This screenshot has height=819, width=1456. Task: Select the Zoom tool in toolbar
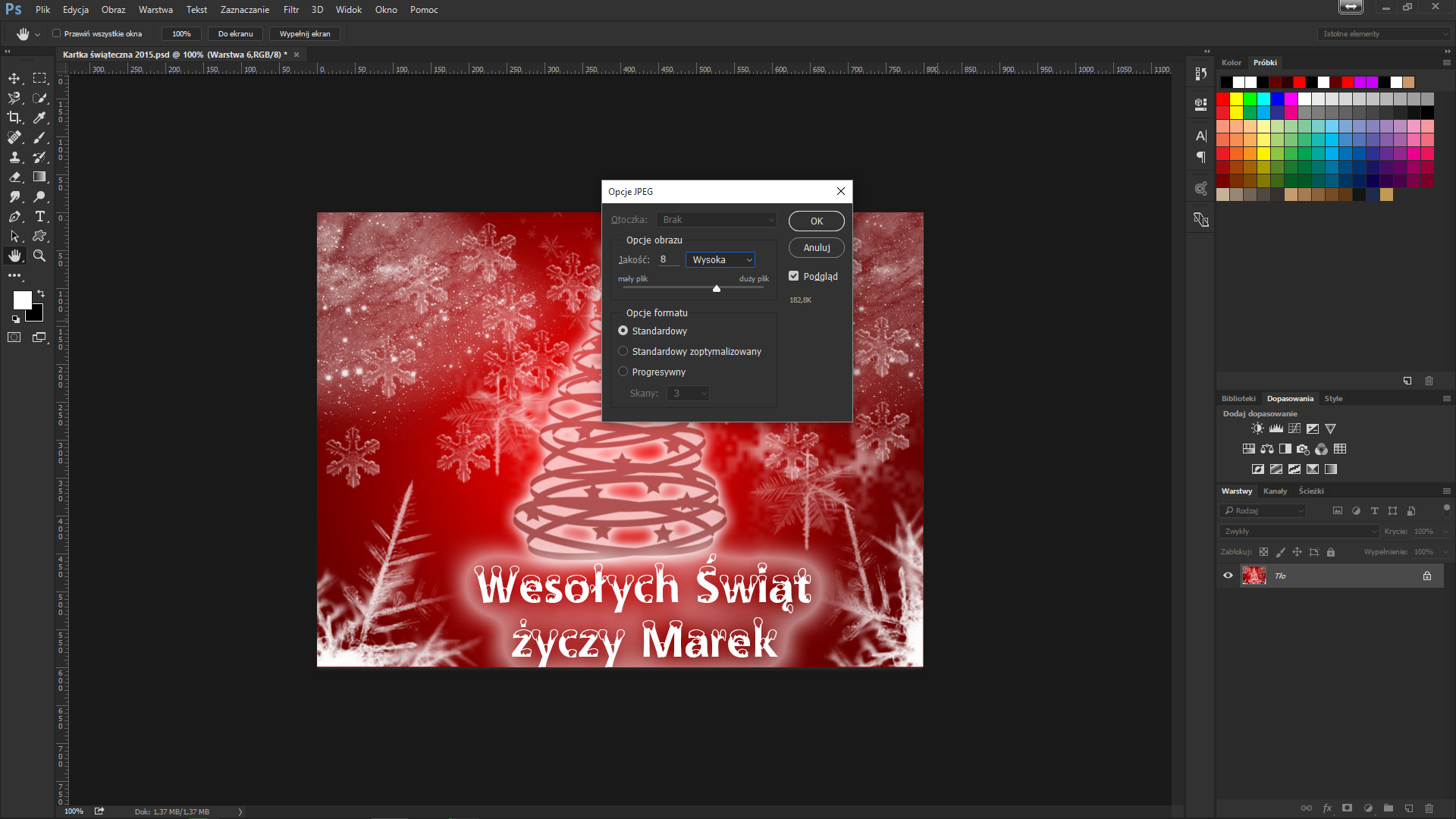coord(39,256)
